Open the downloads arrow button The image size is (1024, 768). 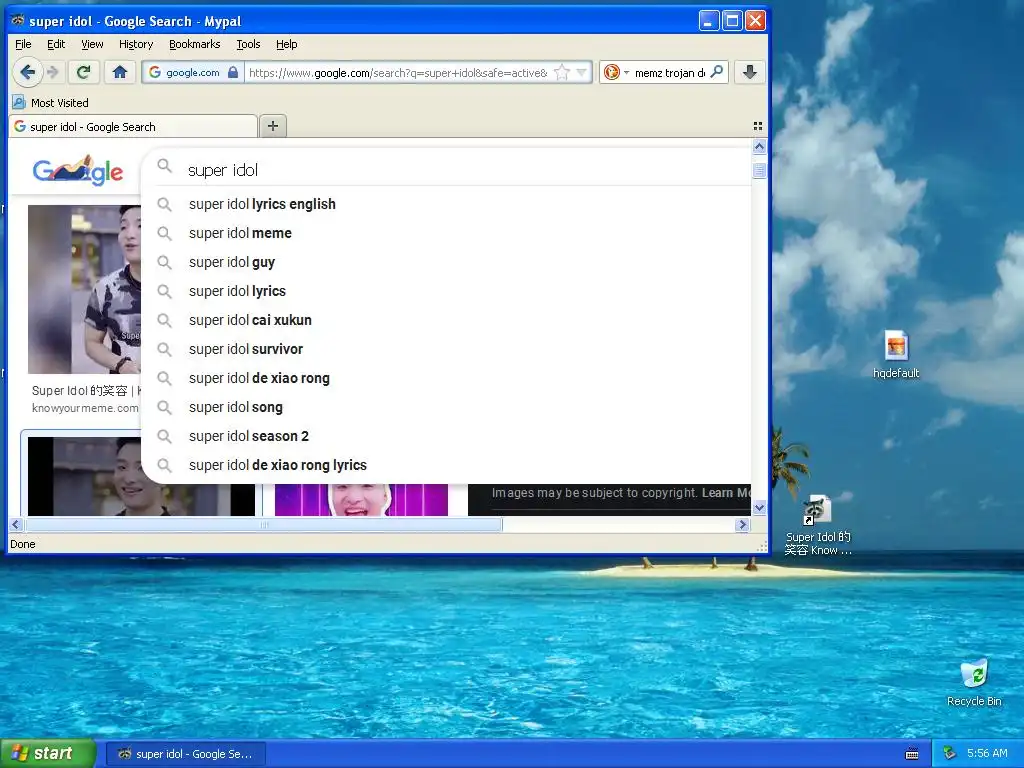pyautogui.click(x=749, y=72)
